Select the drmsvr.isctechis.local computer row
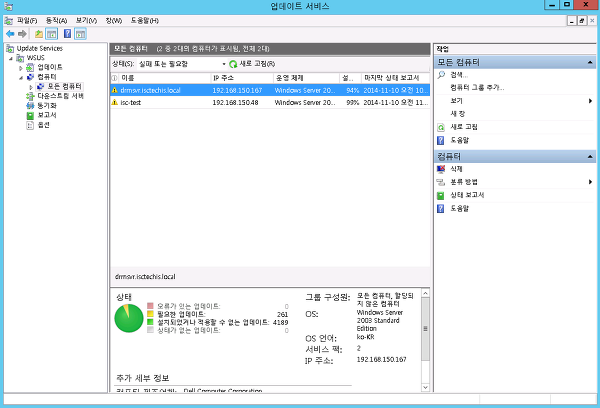This screenshot has width=600, height=408. coord(270,90)
